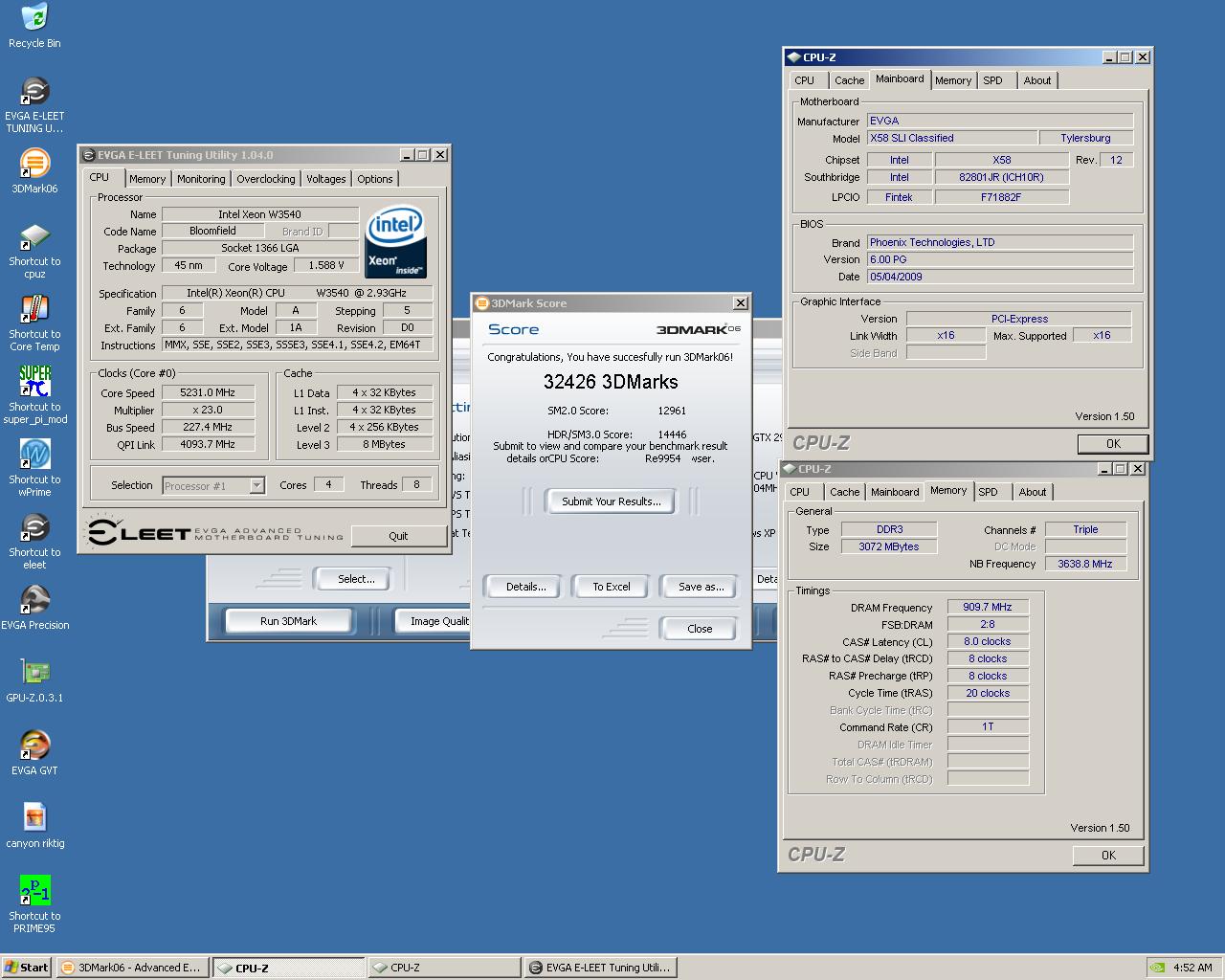Image resolution: width=1225 pixels, height=980 pixels.
Task: Click the Details button in 3DMark Score
Action: click(x=525, y=587)
